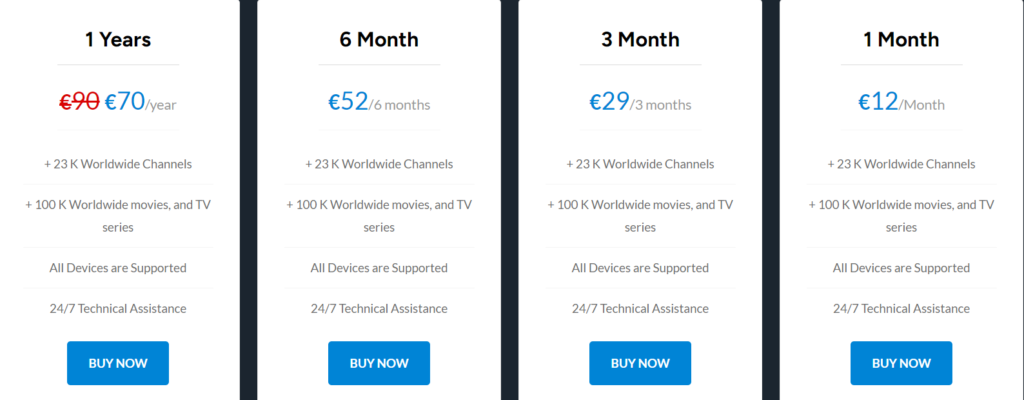The width and height of the screenshot is (1024, 400).
Task: Hit Buy Now on the 1 Month plan
Action: [901, 363]
